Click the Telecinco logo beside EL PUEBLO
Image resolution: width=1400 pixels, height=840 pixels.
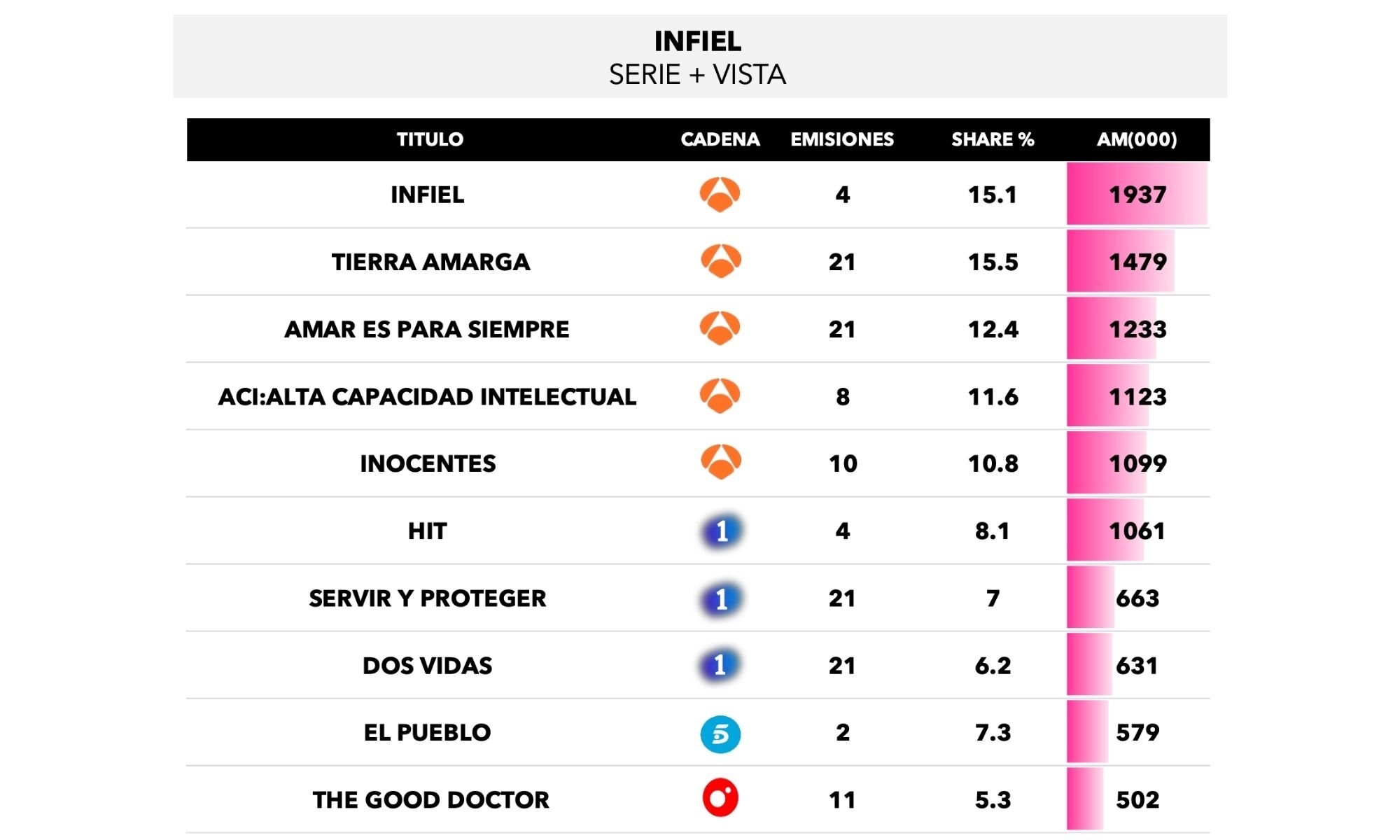(720, 734)
